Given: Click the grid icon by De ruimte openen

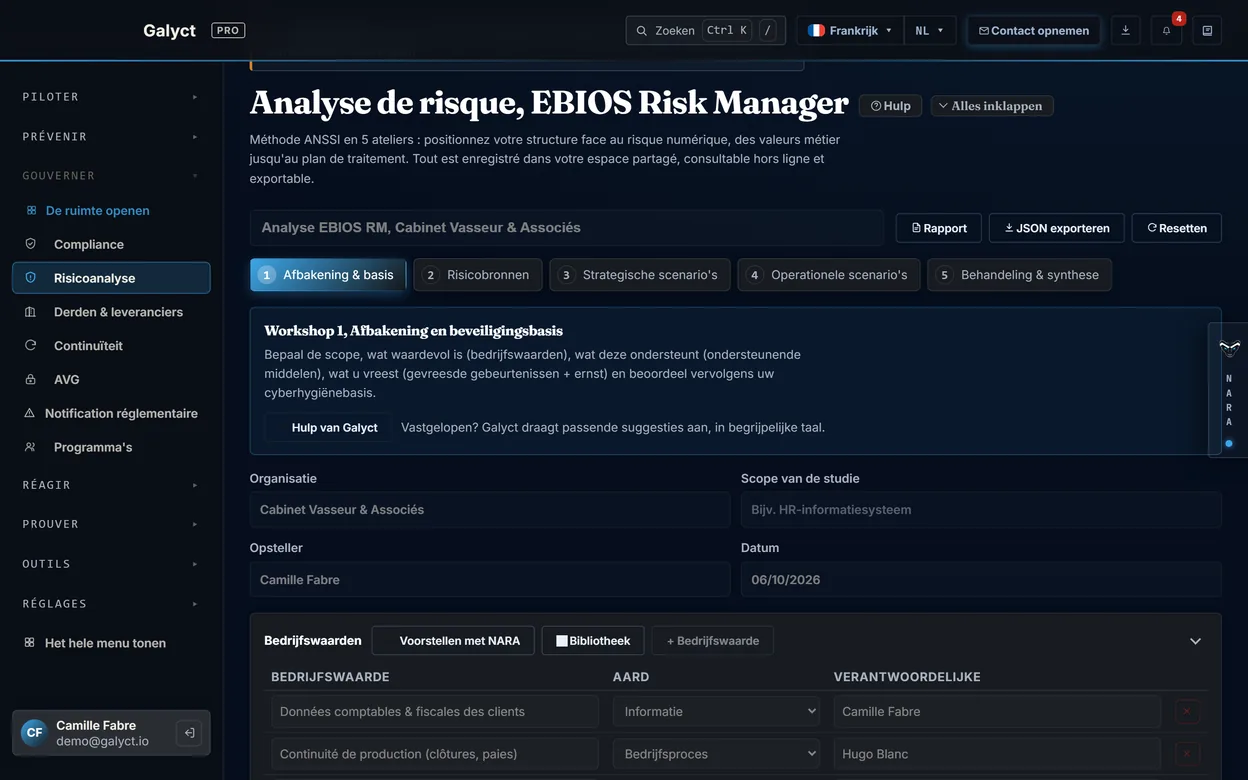Looking at the screenshot, I should [31, 211].
